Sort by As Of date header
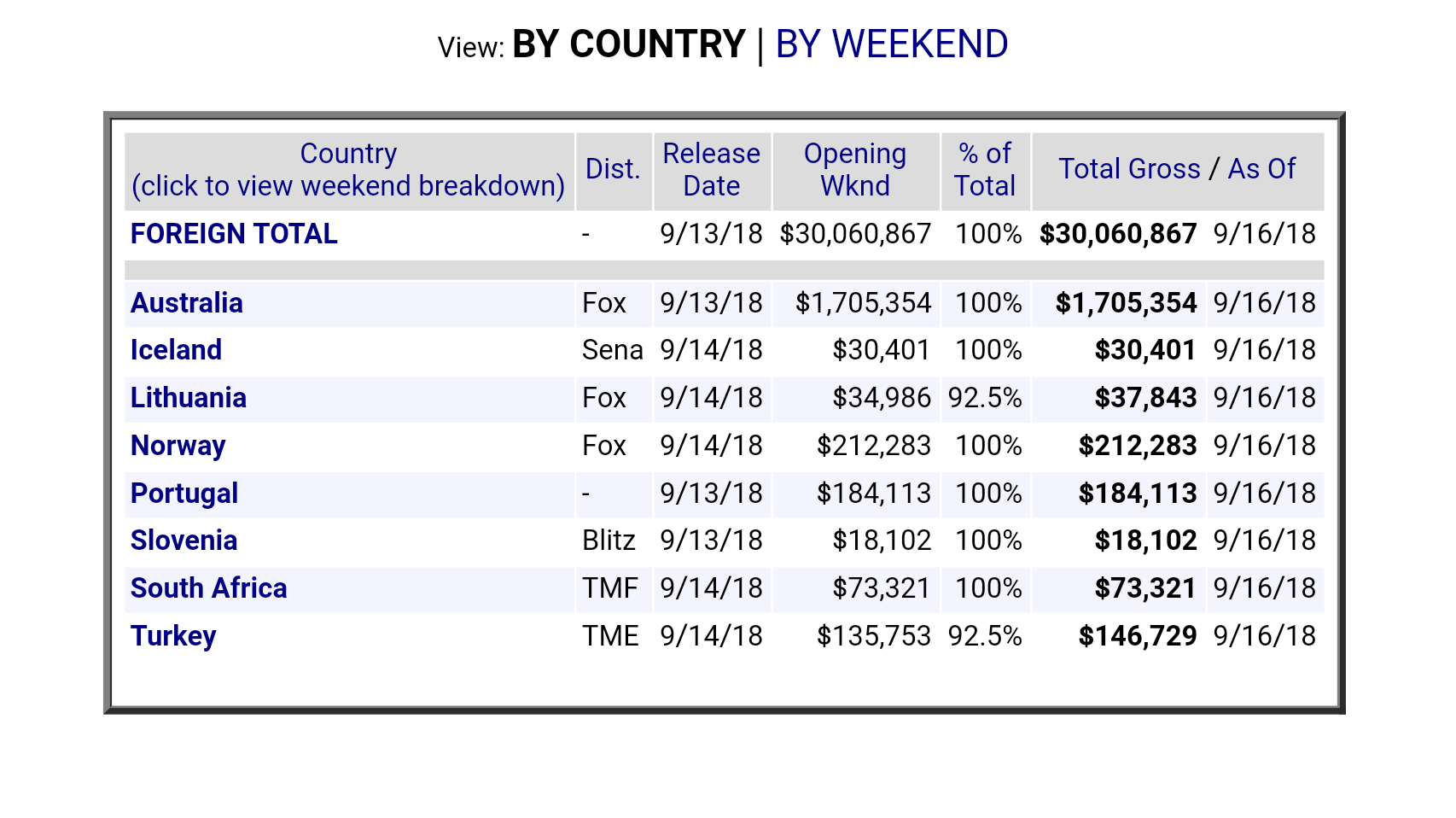 point(1261,169)
